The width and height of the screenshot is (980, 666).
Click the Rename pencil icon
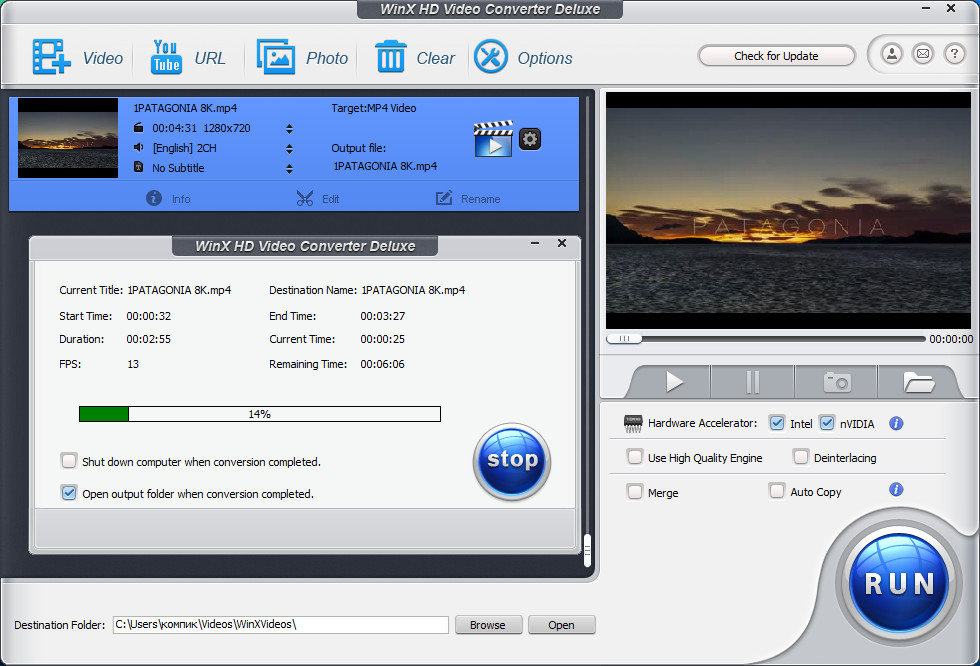(444, 198)
